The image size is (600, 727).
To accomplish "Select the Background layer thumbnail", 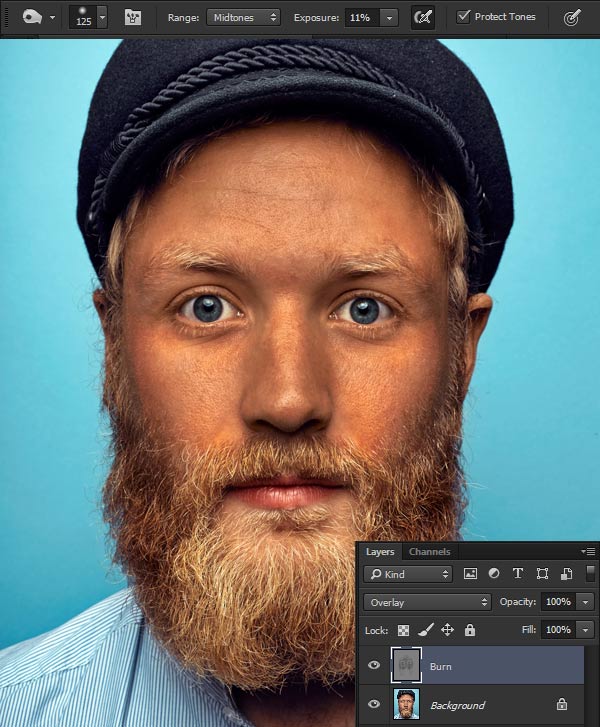I will (406, 704).
